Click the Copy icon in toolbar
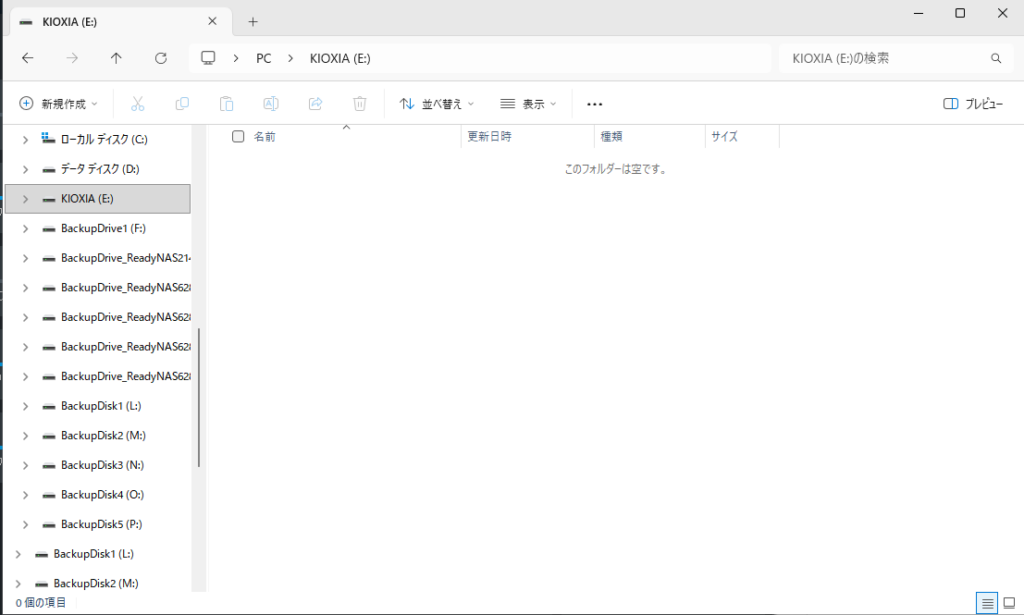The width and height of the screenshot is (1024, 615). tap(182, 103)
